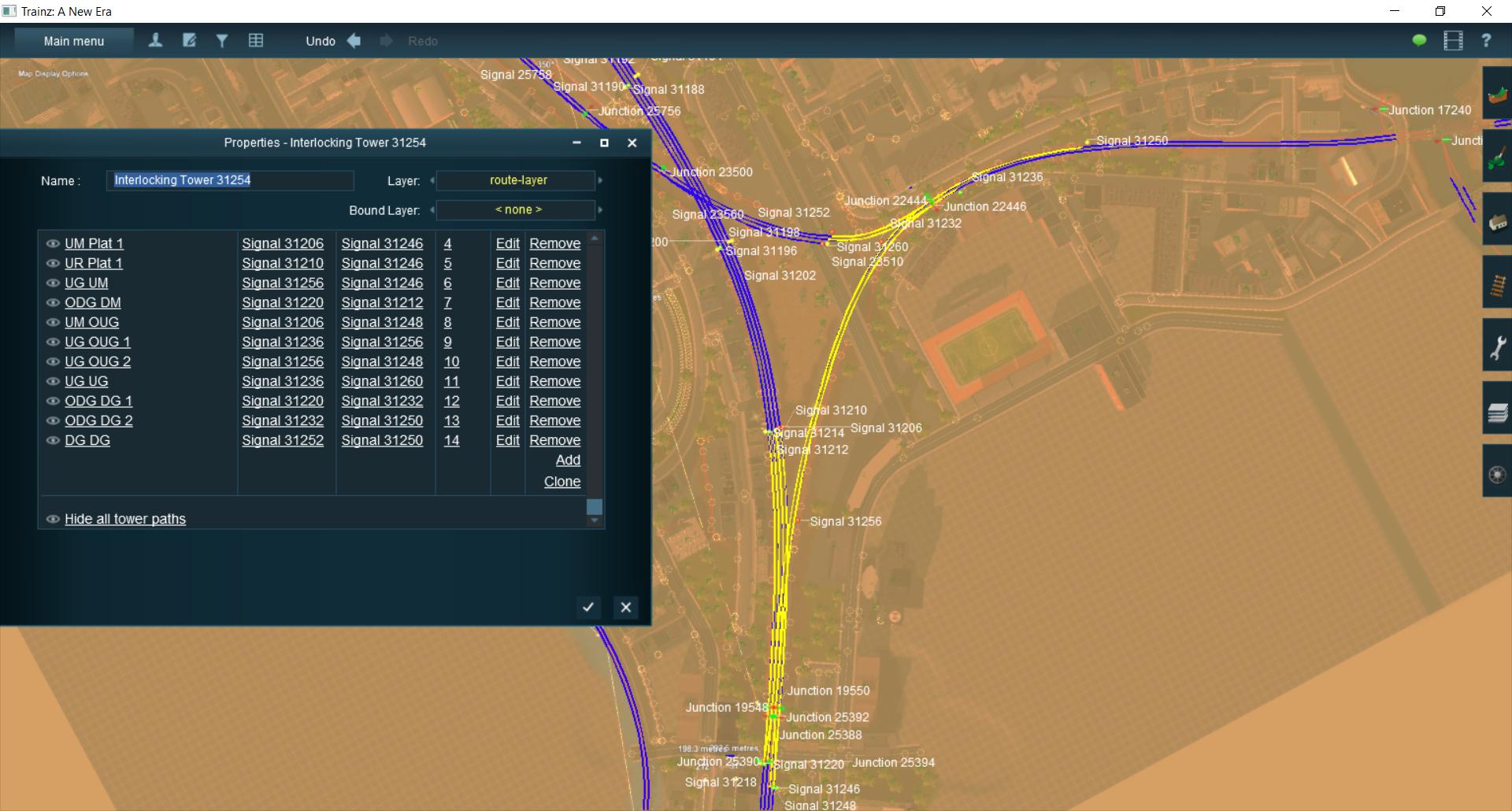The height and width of the screenshot is (811, 1512).
Task: Open the Paint tool tab on right sidebar
Action: [1497, 156]
